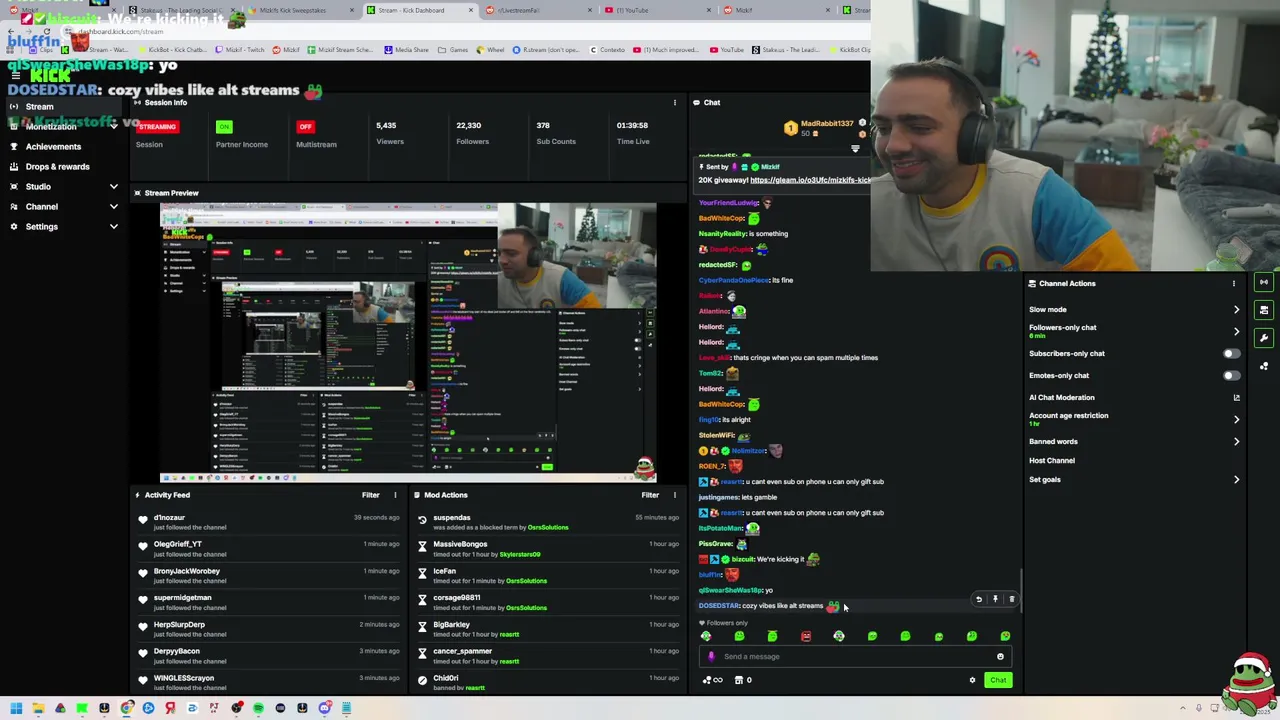Screen dimensions: 1280x720
Task: Click the channel actions panel icon in sidebar
Action: tap(1264, 310)
